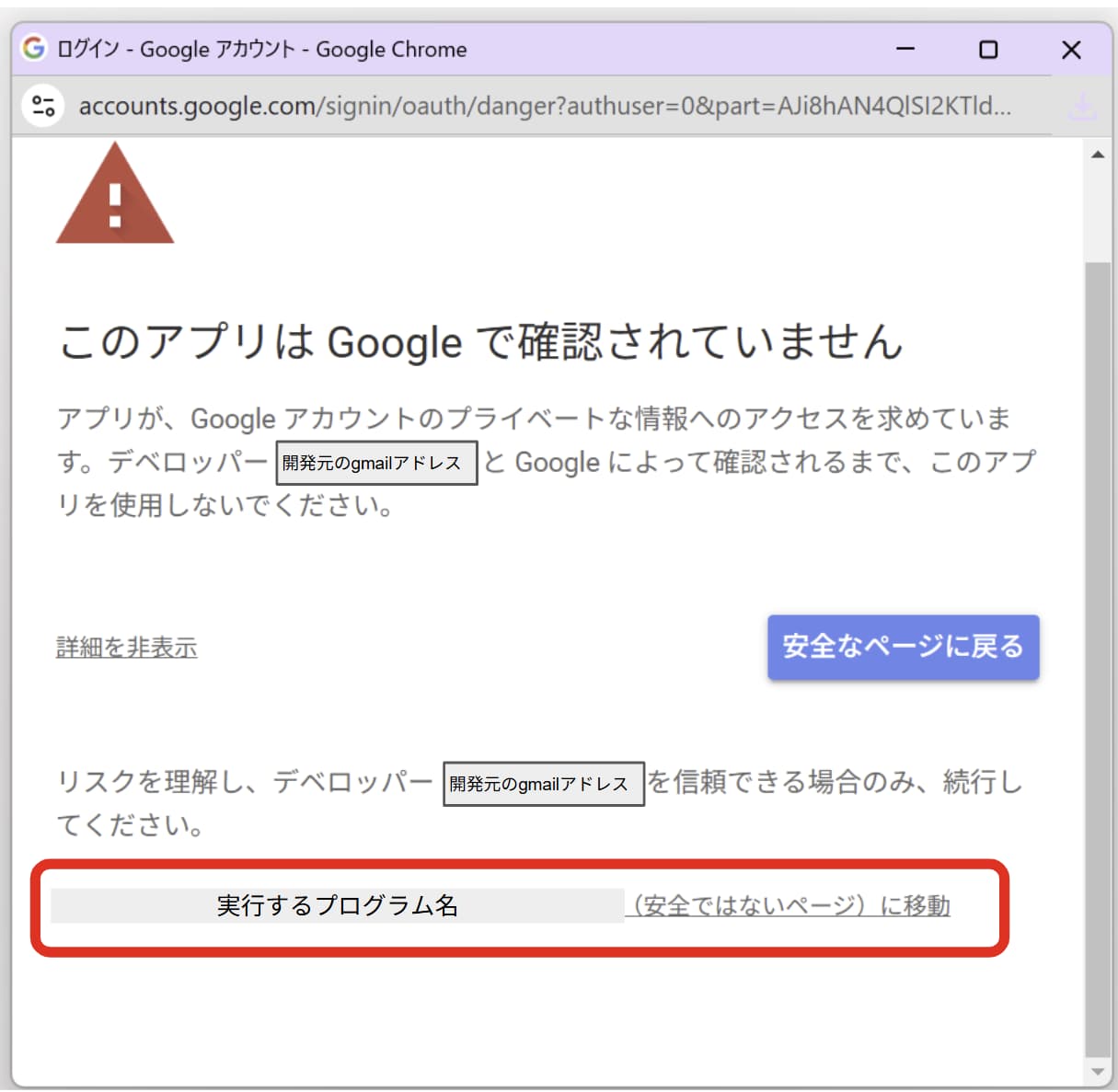Click the download icon beside the address bar
The image size is (1118, 1092).
click(1082, 106)
